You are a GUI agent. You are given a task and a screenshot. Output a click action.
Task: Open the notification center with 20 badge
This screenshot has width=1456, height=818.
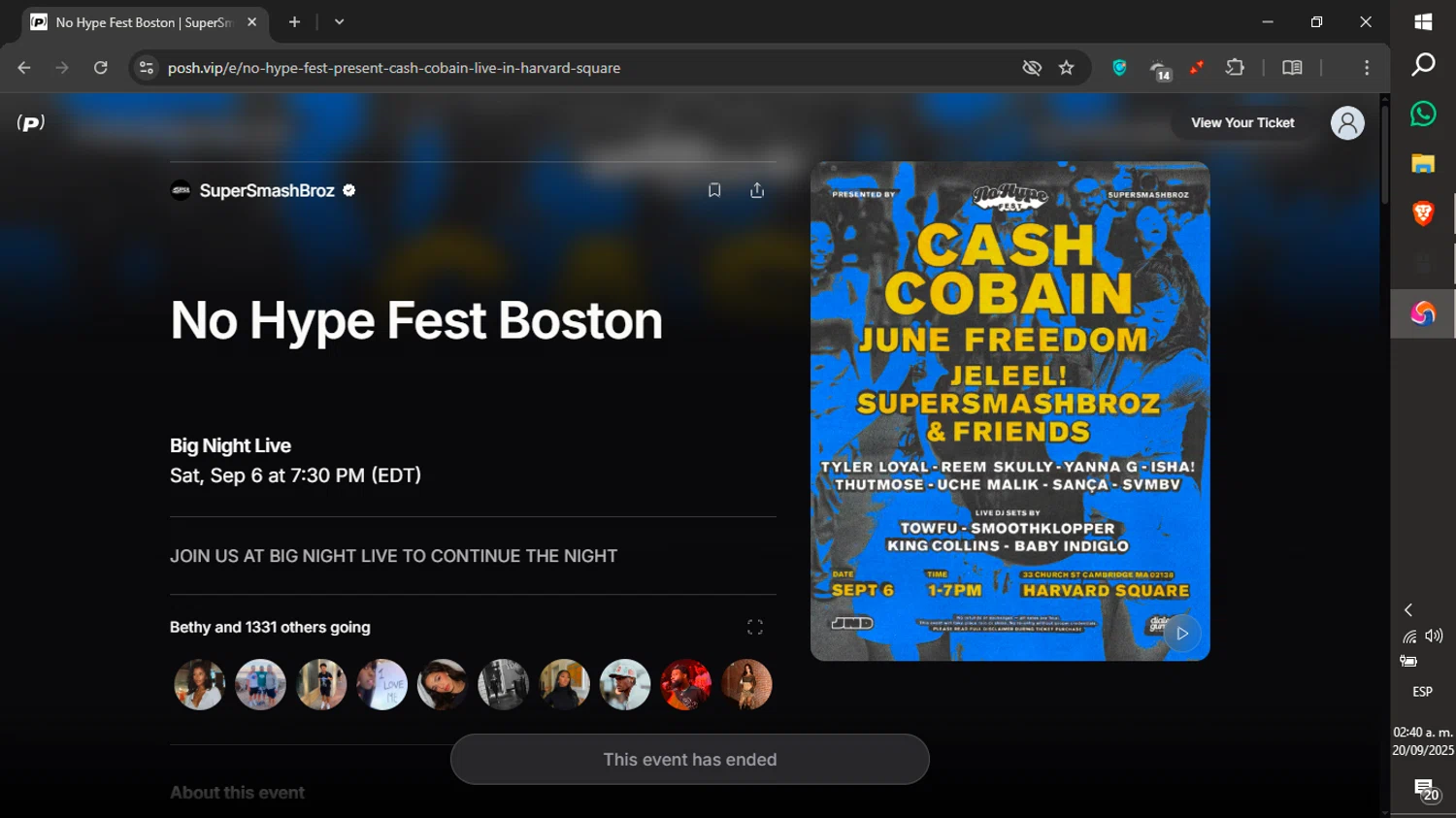tap(1425, 790)
